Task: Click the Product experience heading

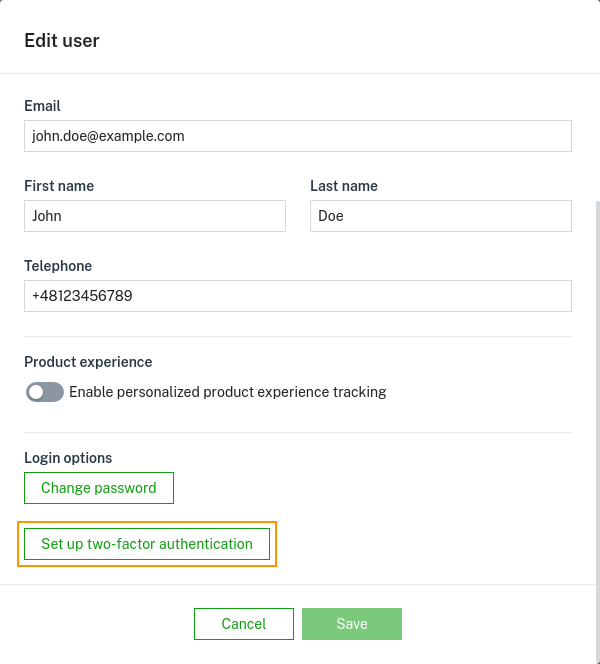Action: (x=88, y=362)
